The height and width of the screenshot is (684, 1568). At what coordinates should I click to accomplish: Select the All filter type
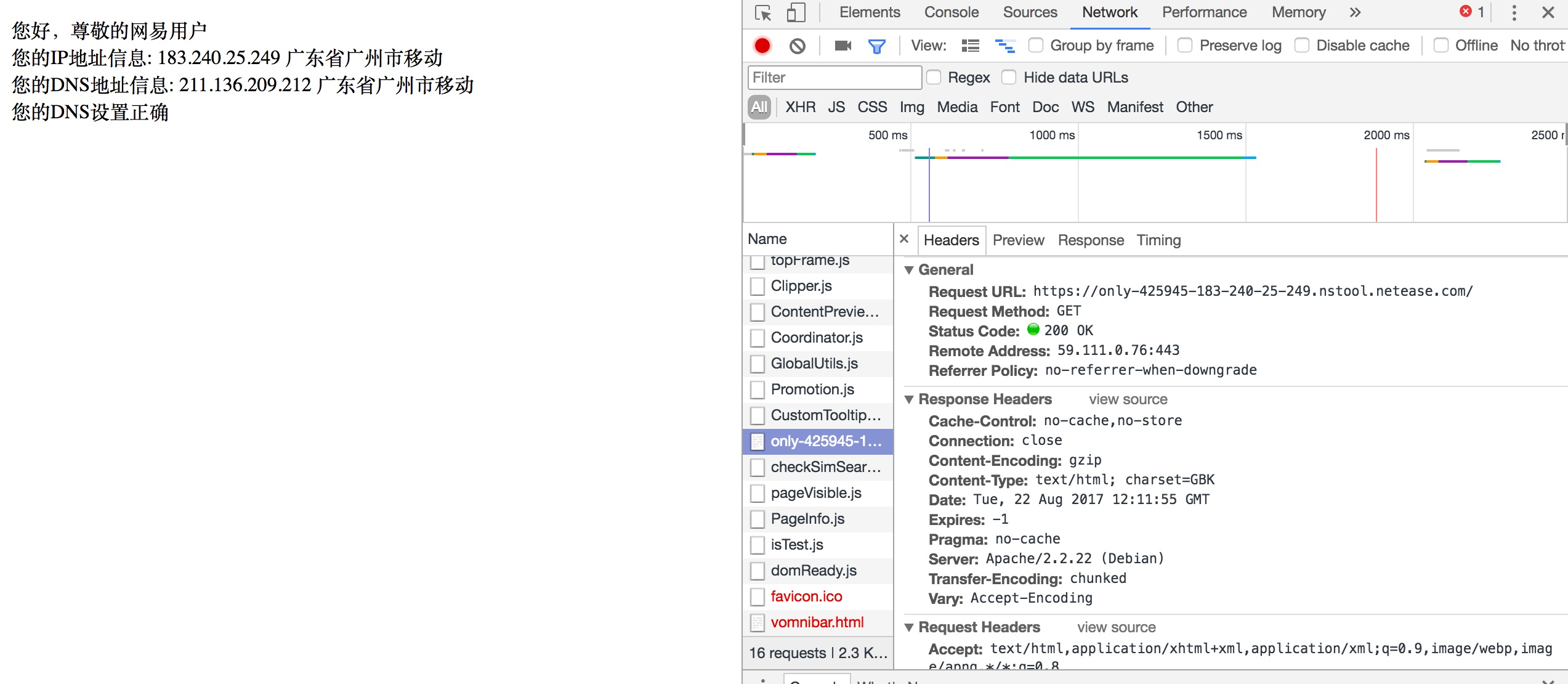point(759,107)
